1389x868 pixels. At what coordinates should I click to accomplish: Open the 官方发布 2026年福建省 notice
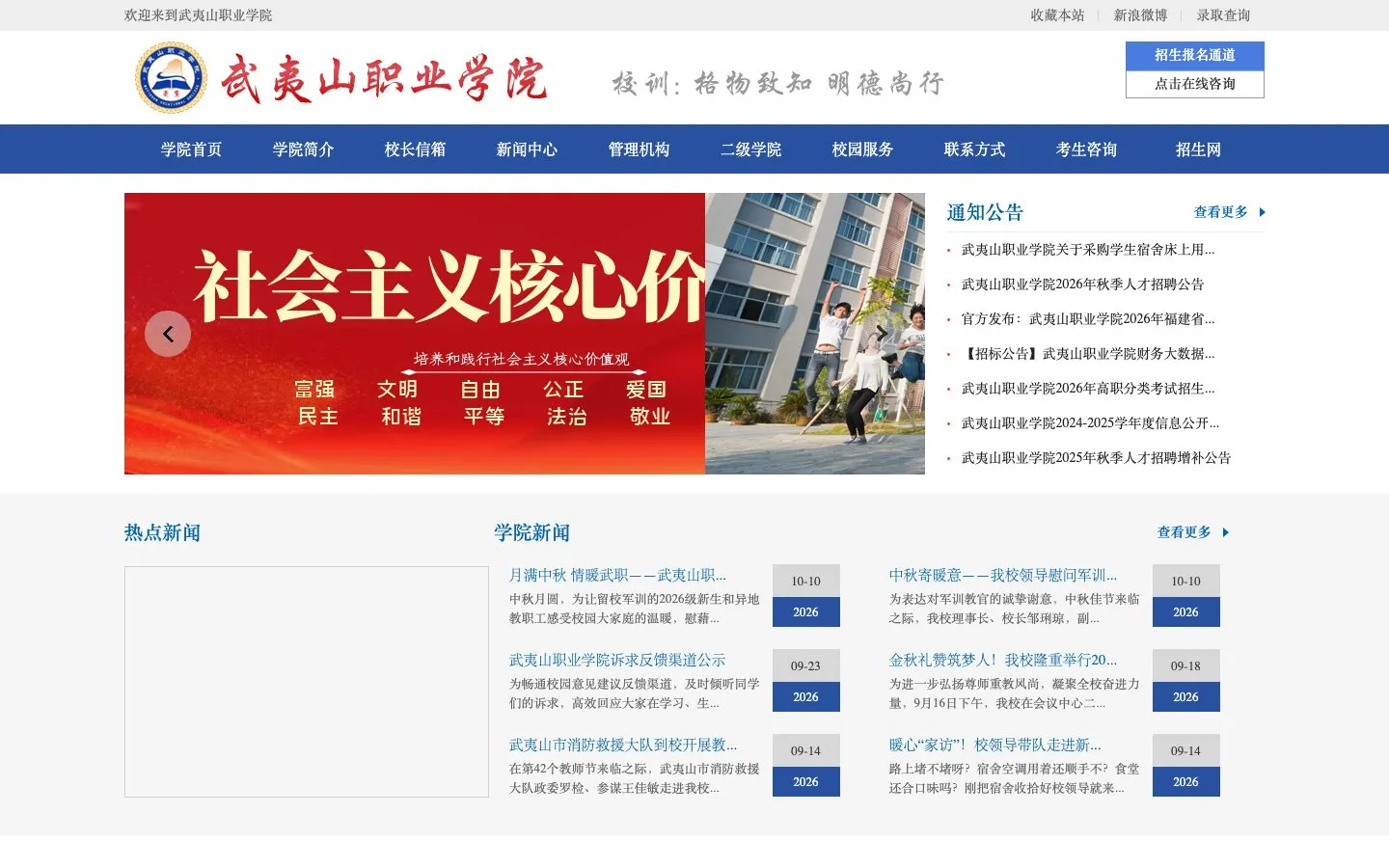(1088, 319)
